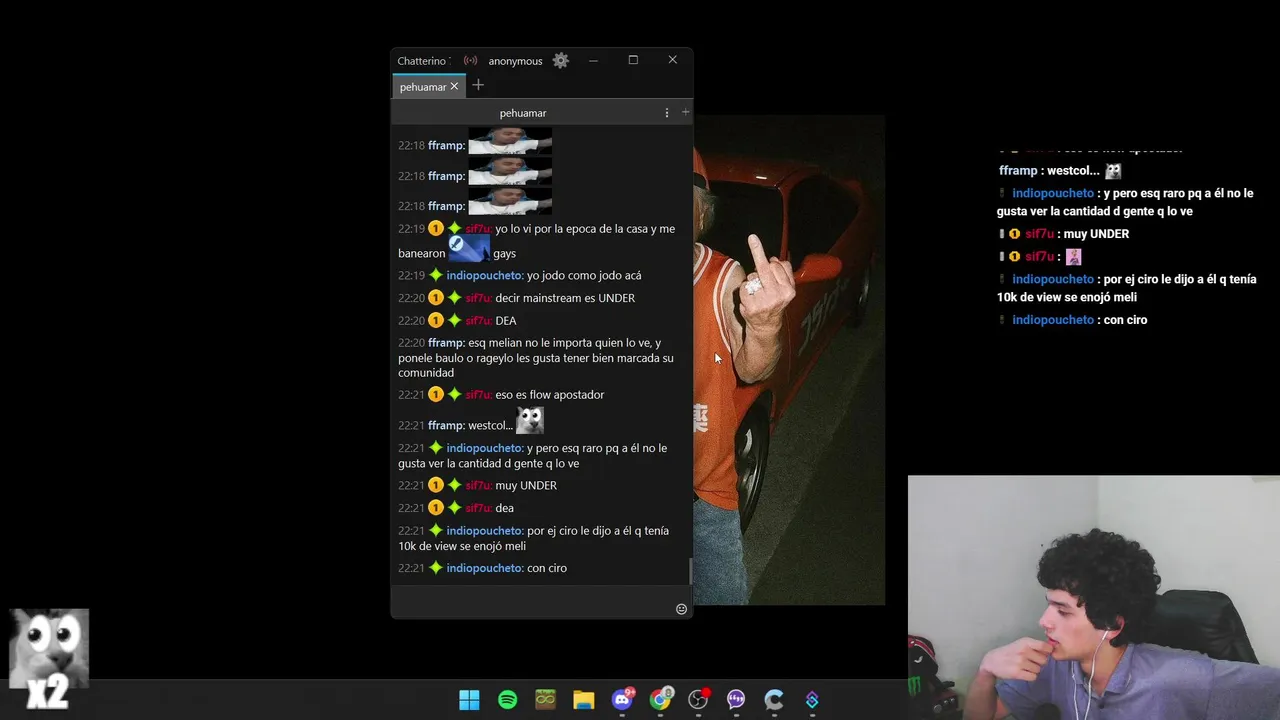Click green badge on 'y pero esq raro'
Image resolution: width=1280 pixels, height=720 pixels.
[x=435, y=448]
